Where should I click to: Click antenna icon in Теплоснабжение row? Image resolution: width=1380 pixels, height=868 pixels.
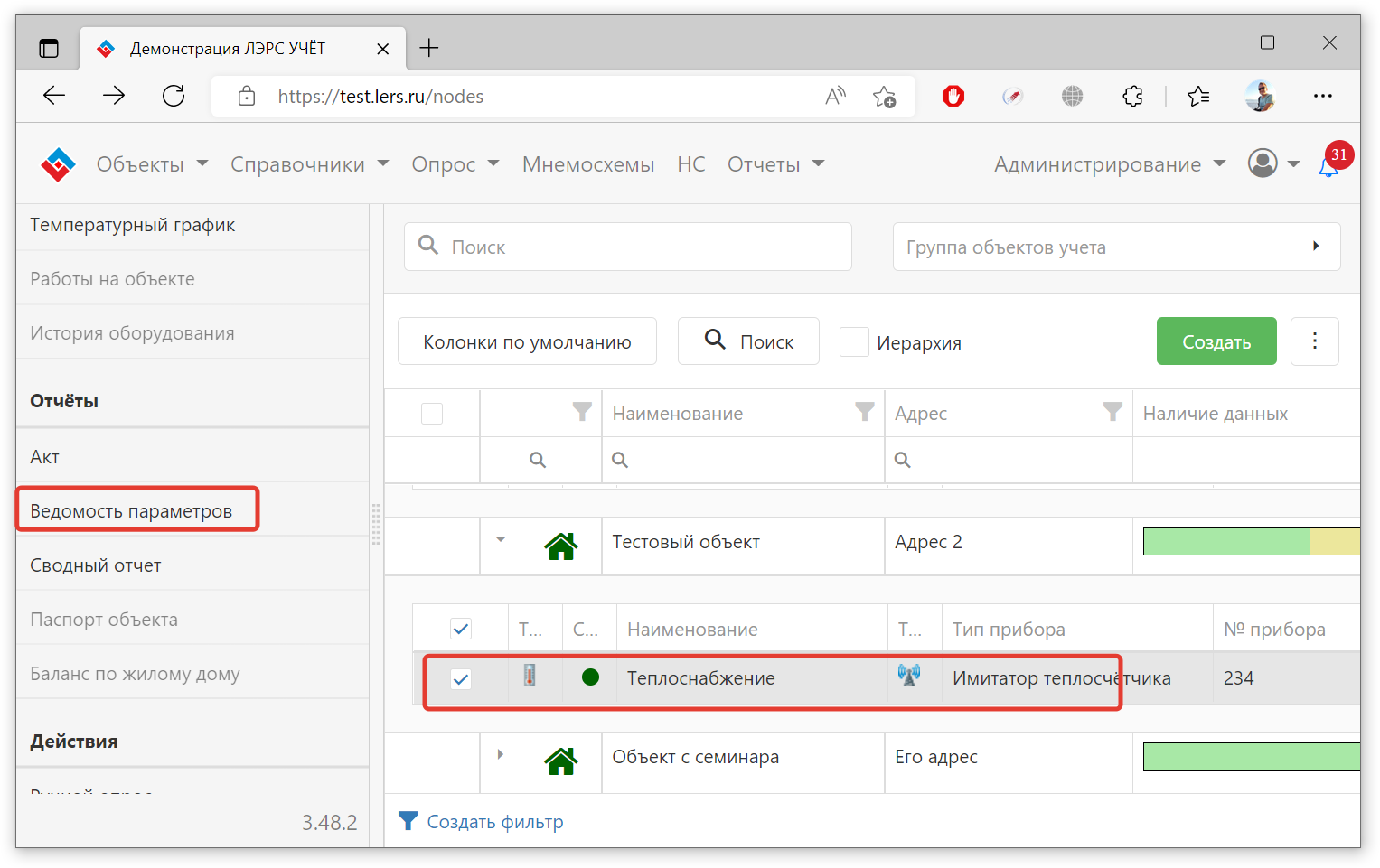[909, 675]
